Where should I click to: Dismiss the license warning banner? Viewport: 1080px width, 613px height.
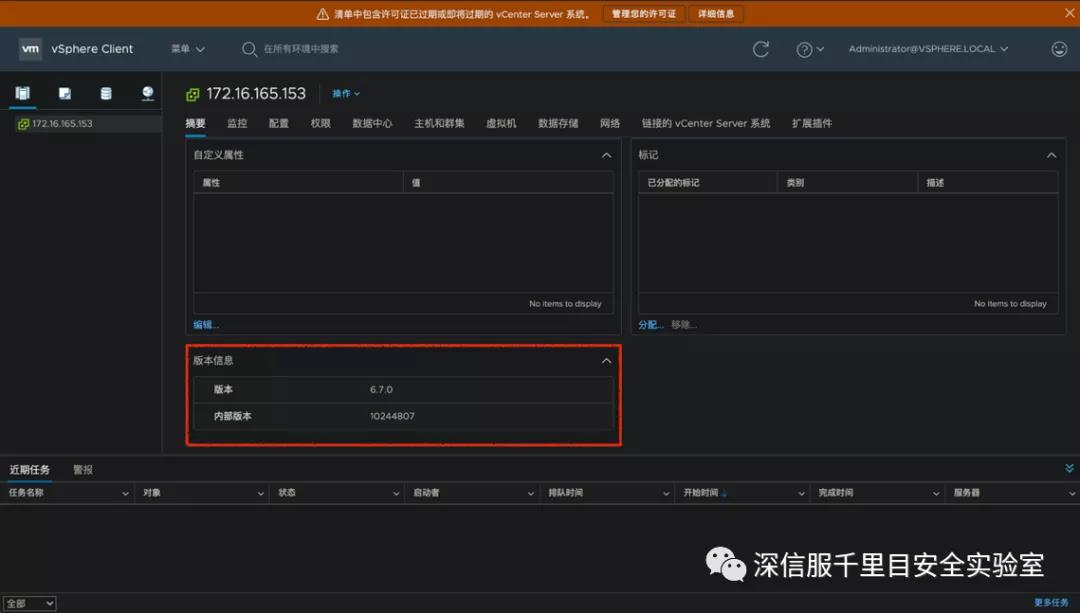1070,13
